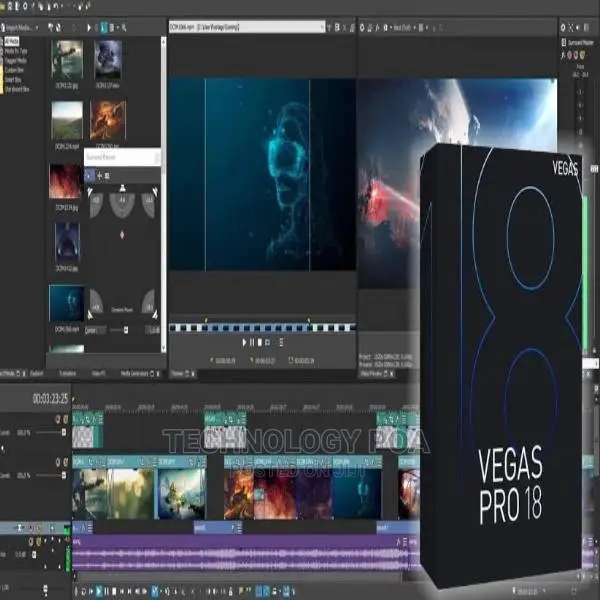Stop the Trimmer playback
Screen dimensions: 600x600
tap(260, 342)
